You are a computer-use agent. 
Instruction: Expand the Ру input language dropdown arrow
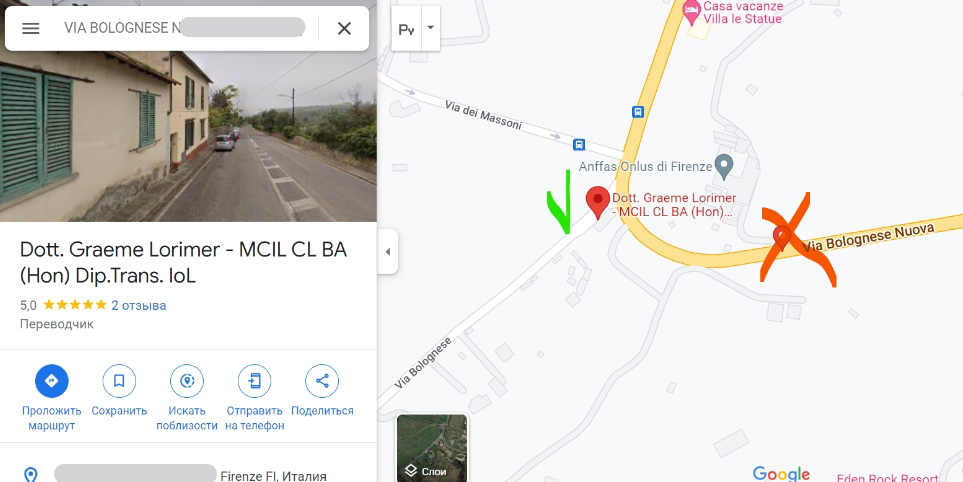(431, 28)
